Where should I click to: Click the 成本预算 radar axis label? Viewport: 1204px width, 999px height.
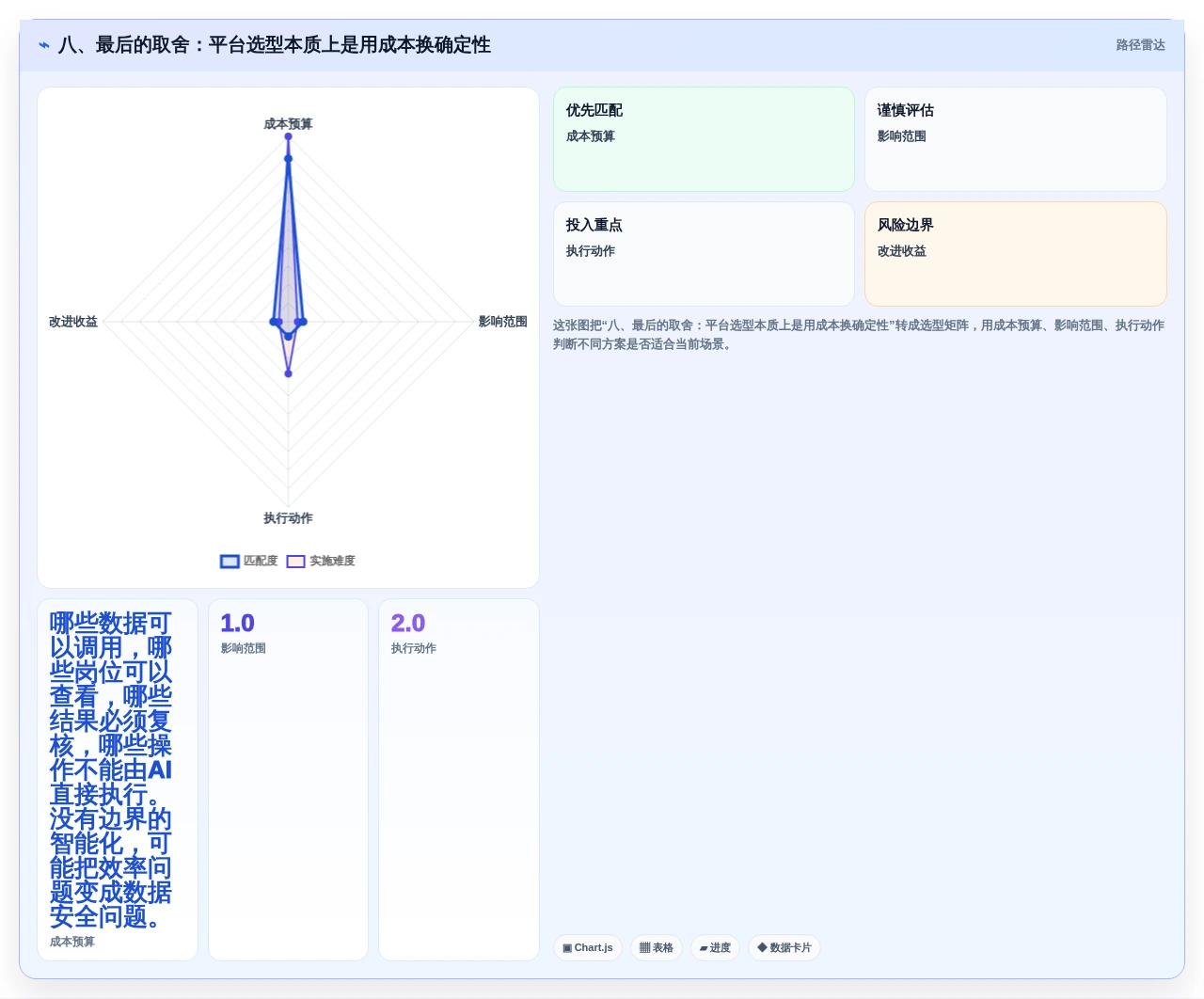click(x=288, y=124)
